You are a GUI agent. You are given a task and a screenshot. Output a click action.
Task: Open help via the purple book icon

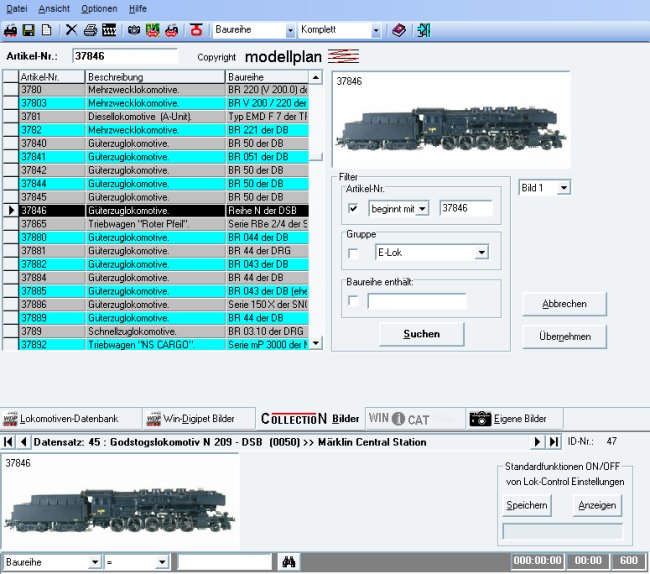(399, 30)
